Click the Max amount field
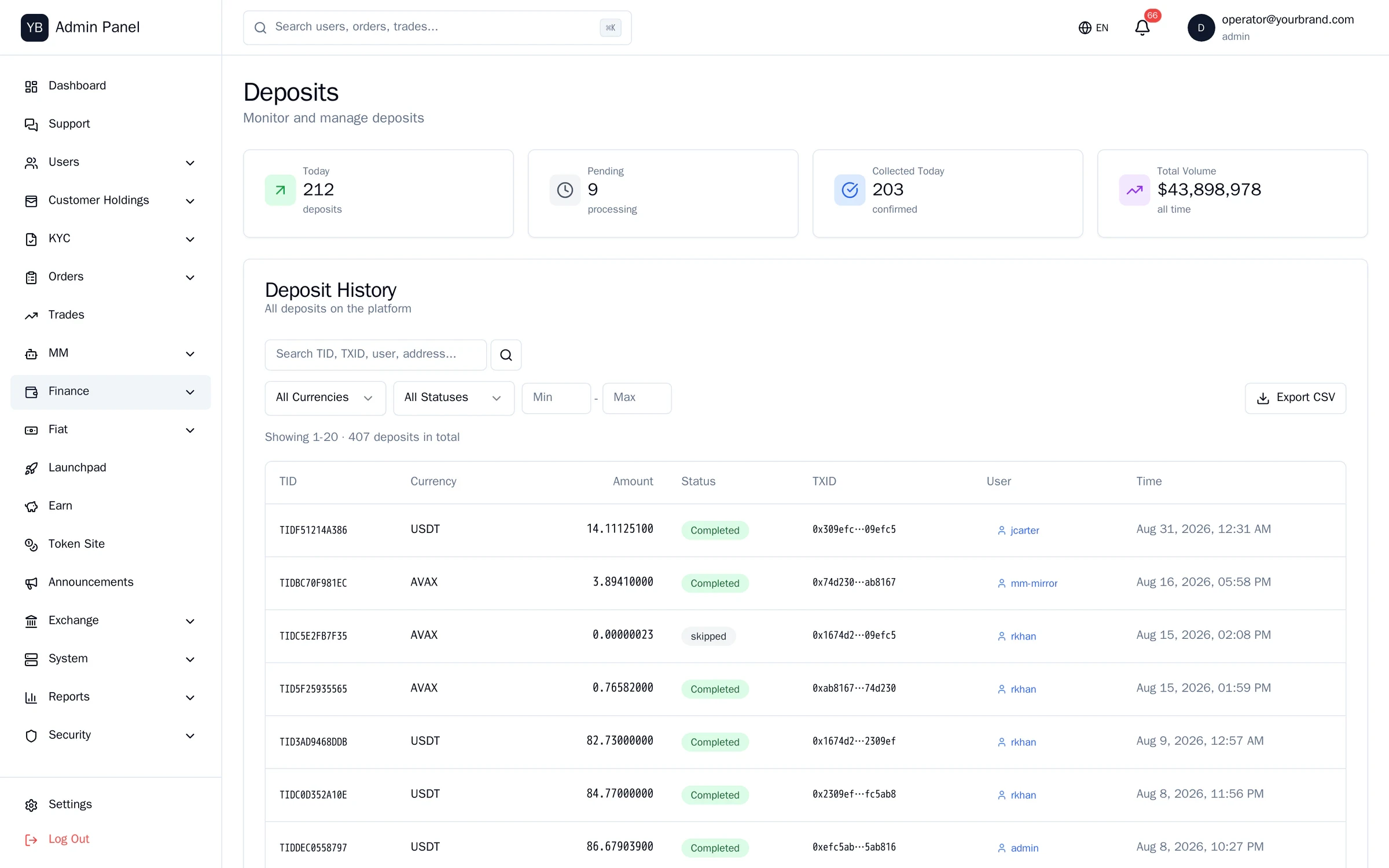This screenshot has width=1389, height=868. tap(637, 398)
